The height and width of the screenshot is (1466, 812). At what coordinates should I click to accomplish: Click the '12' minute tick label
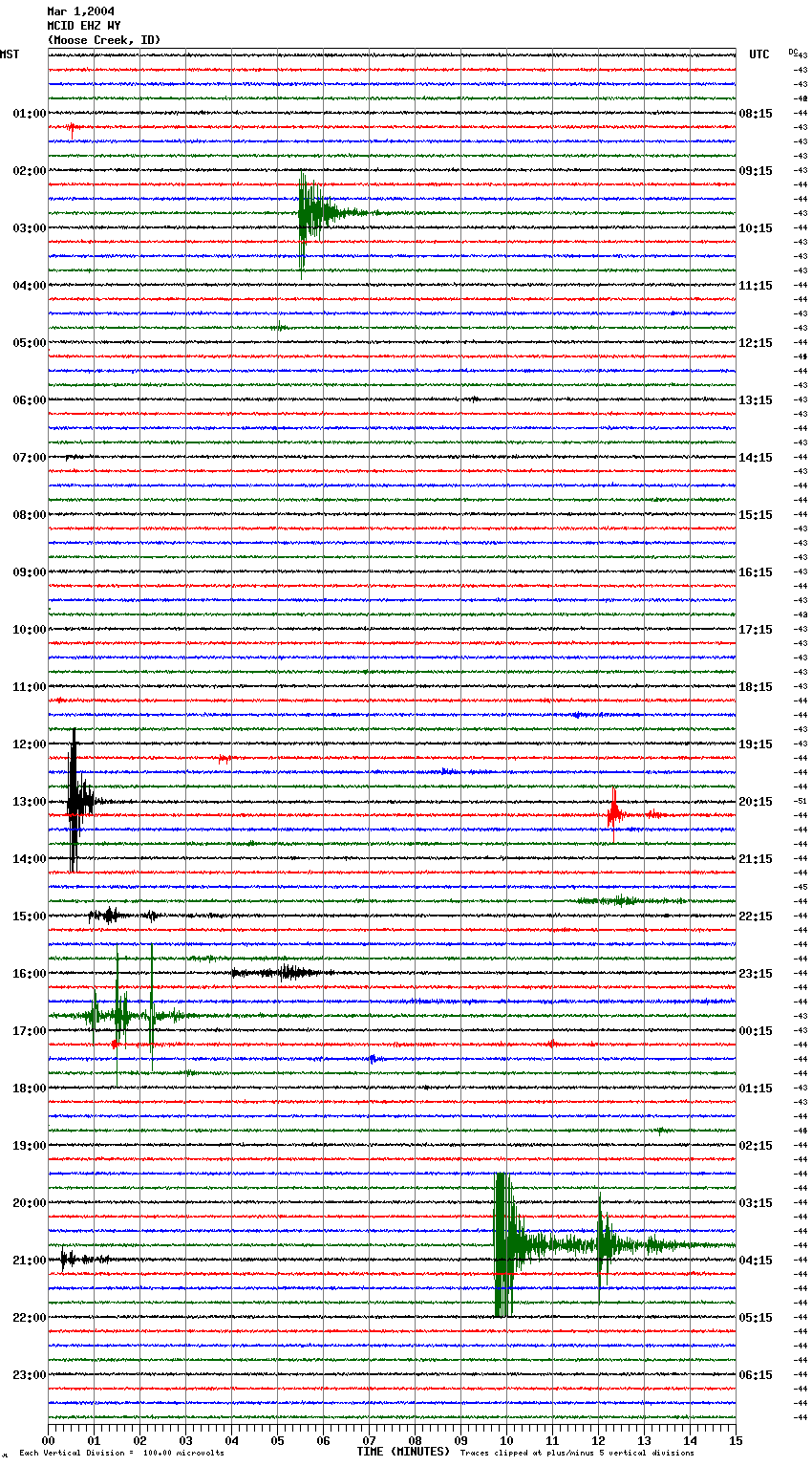click(x=598, y=1440)
